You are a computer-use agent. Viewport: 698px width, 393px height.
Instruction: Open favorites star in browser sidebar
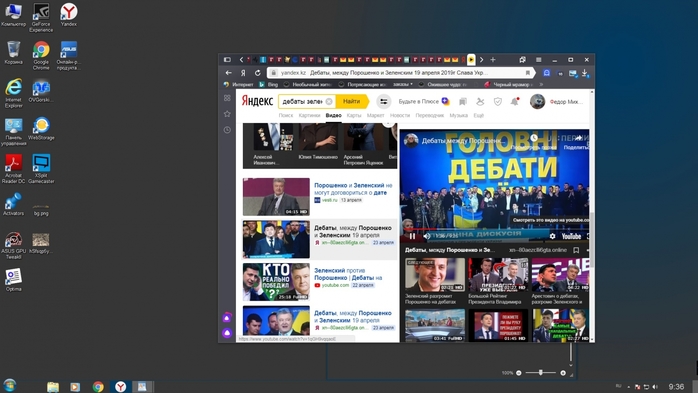[x=227, y=114]
